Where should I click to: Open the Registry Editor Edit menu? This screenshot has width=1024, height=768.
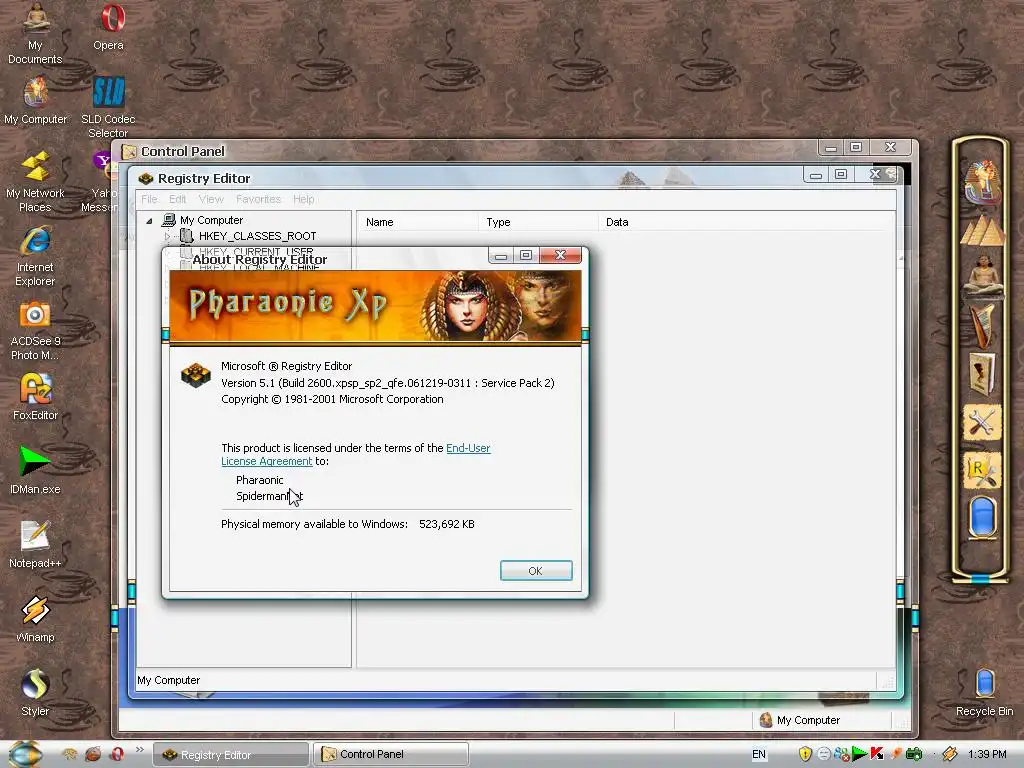[x=178, y=199]
